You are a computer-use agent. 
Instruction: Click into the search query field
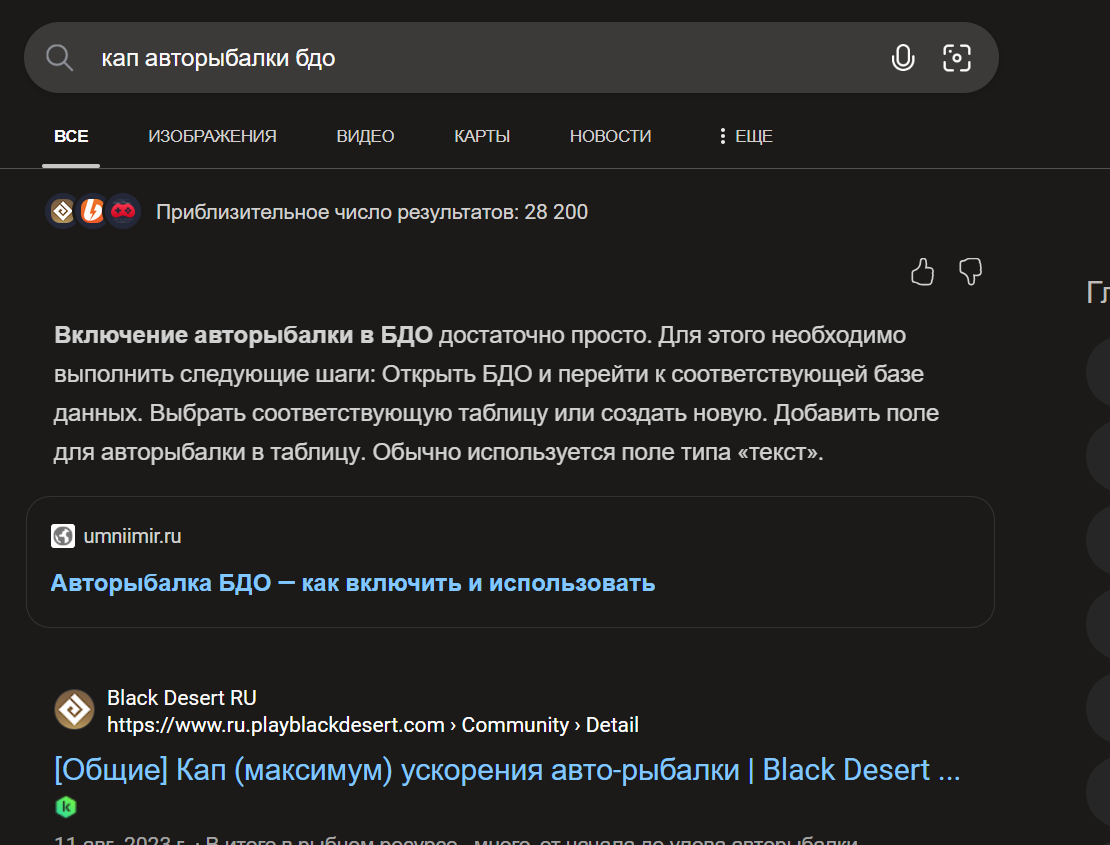click(x=480, y=58)
